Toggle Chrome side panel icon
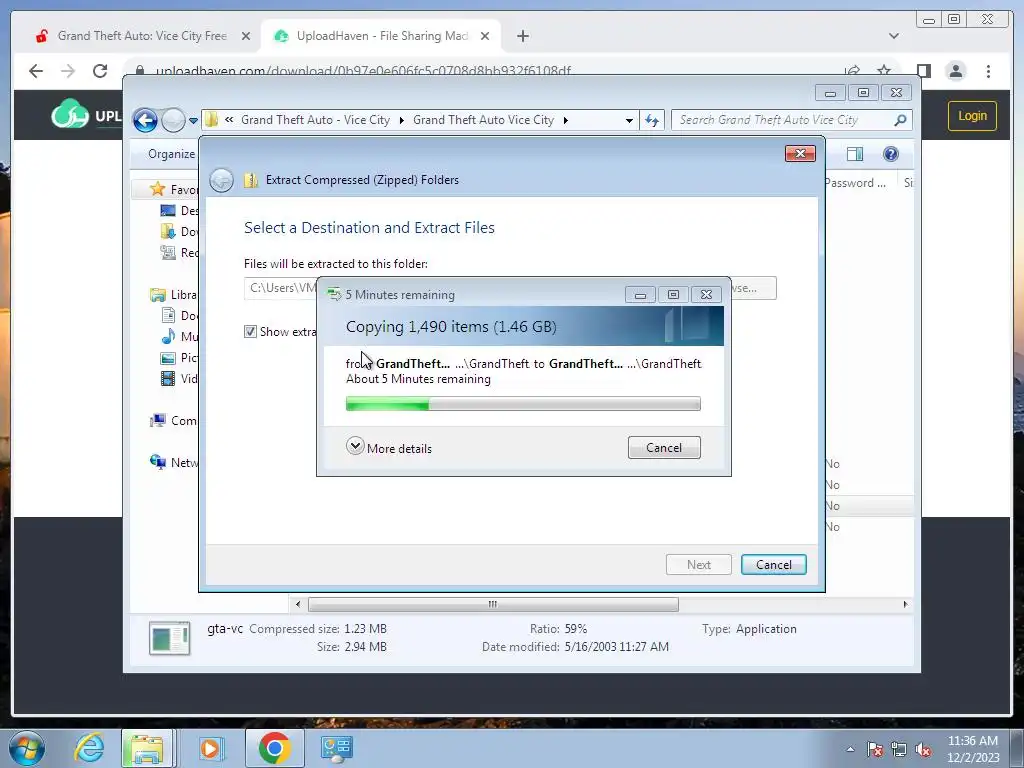Viewport: 1024px width, 768px height. point(923,71)
